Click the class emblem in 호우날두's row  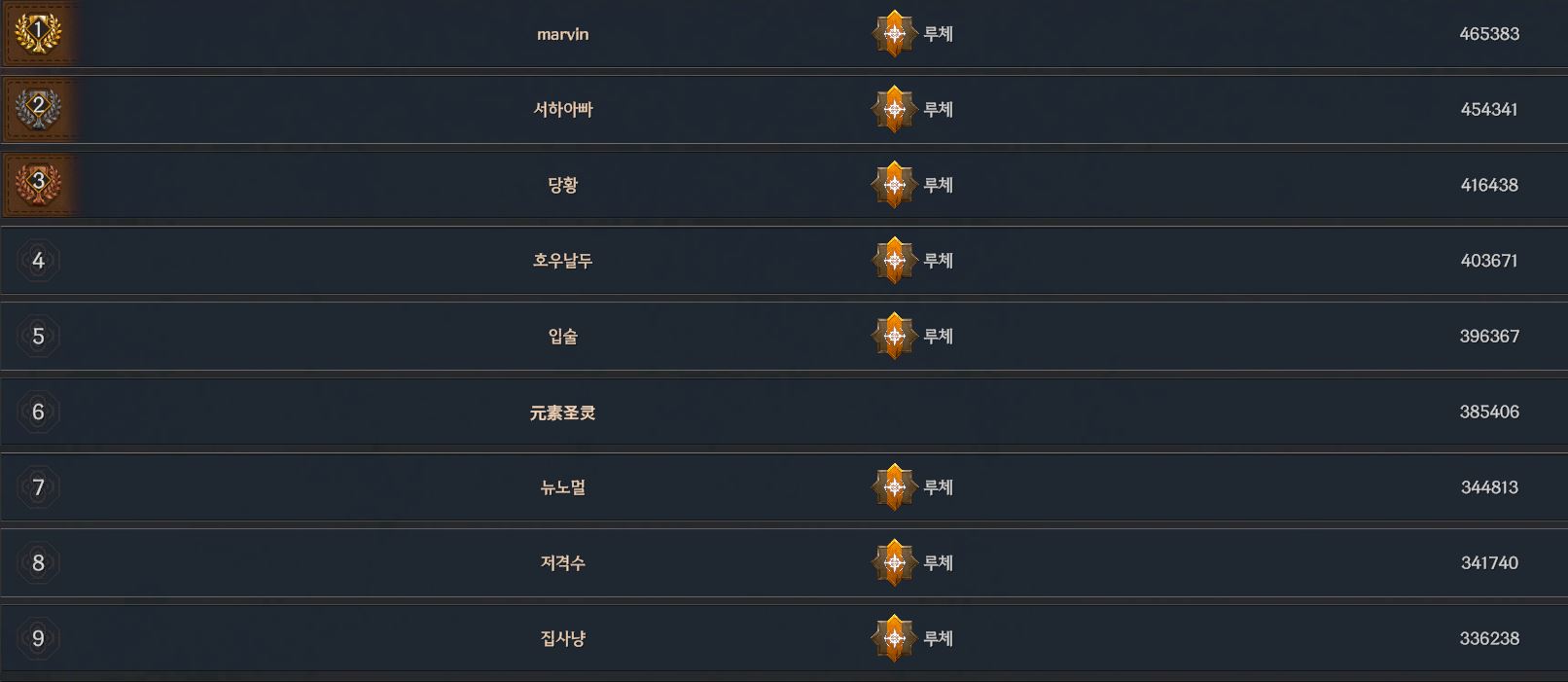[894, 261]
